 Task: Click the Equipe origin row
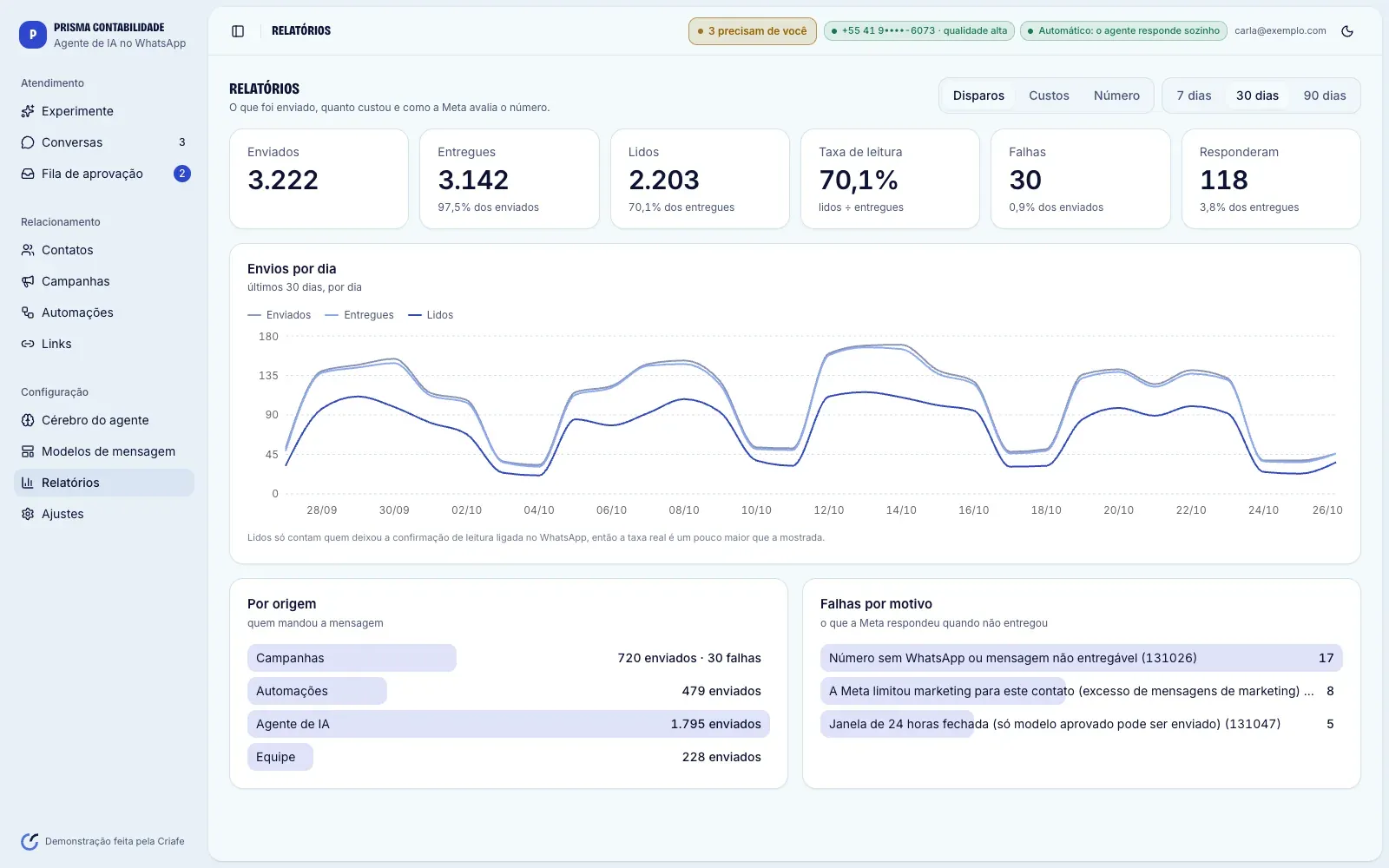pos(509,757)
